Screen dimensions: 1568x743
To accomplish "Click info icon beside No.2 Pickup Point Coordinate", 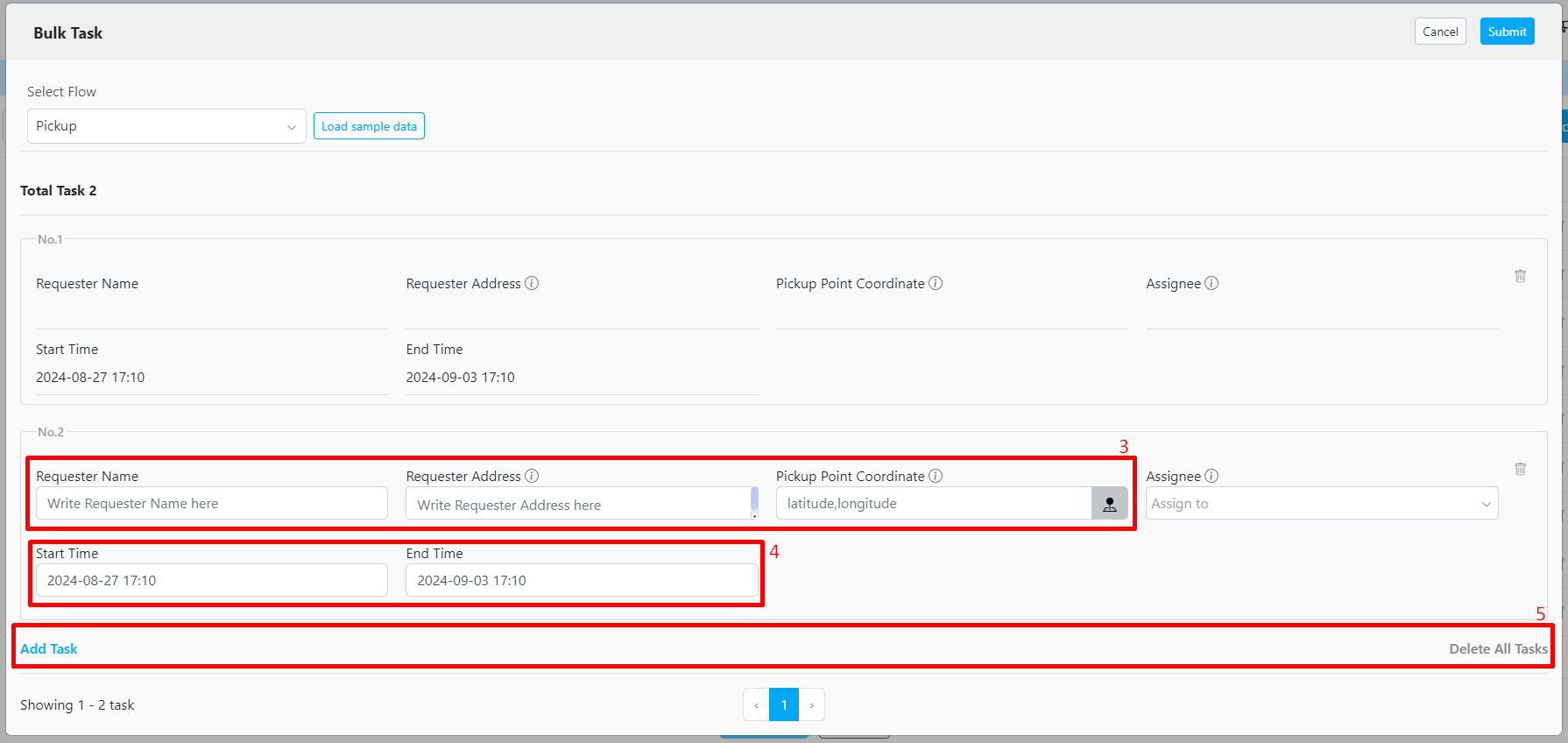I will click(936, 476).
